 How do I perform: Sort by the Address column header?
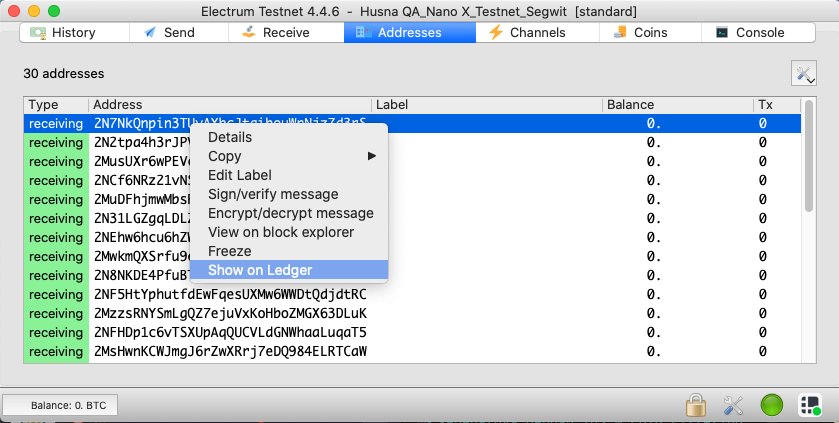coord(230,105)
